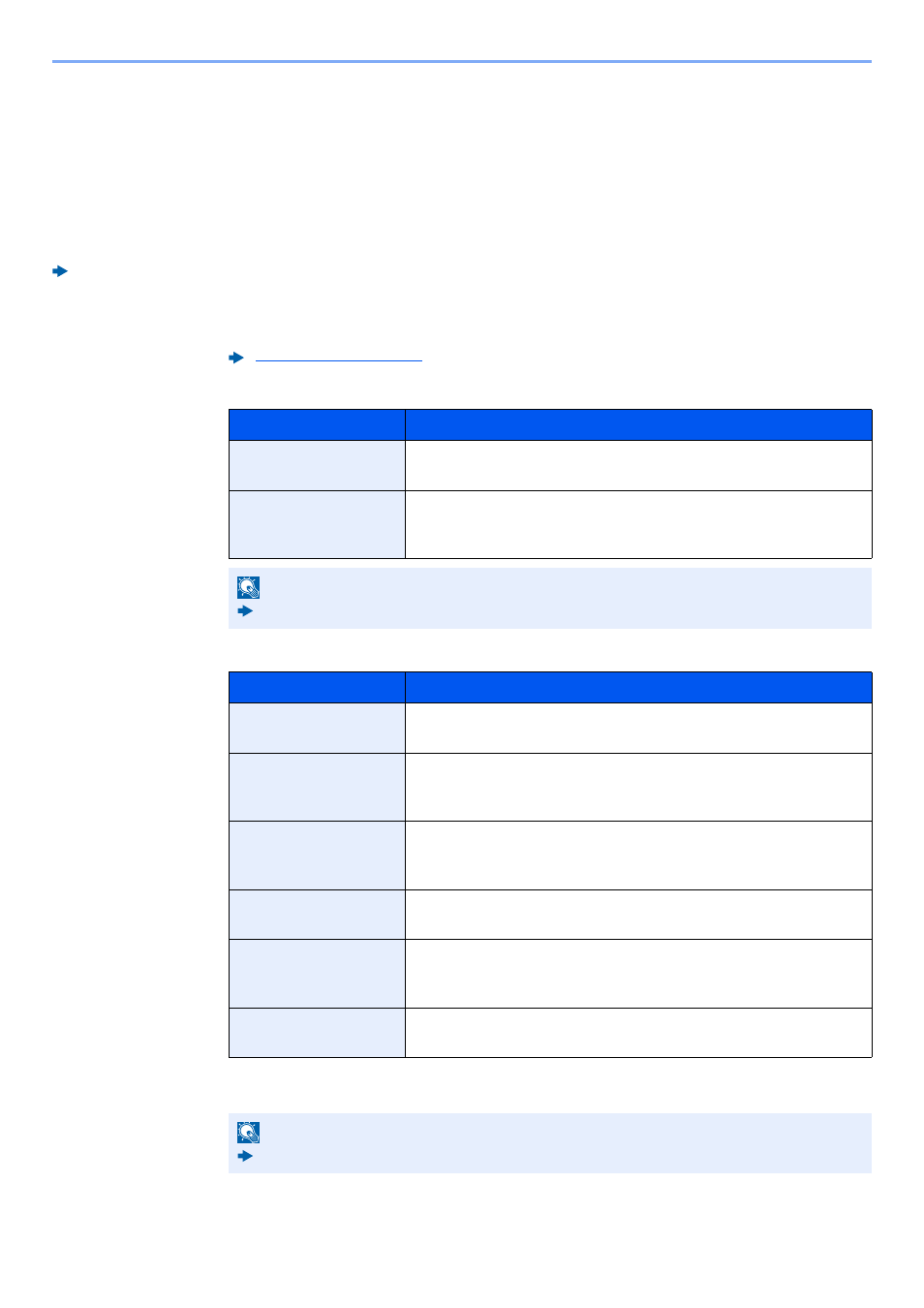Click the arrow icon beside the underlined link

236,358
